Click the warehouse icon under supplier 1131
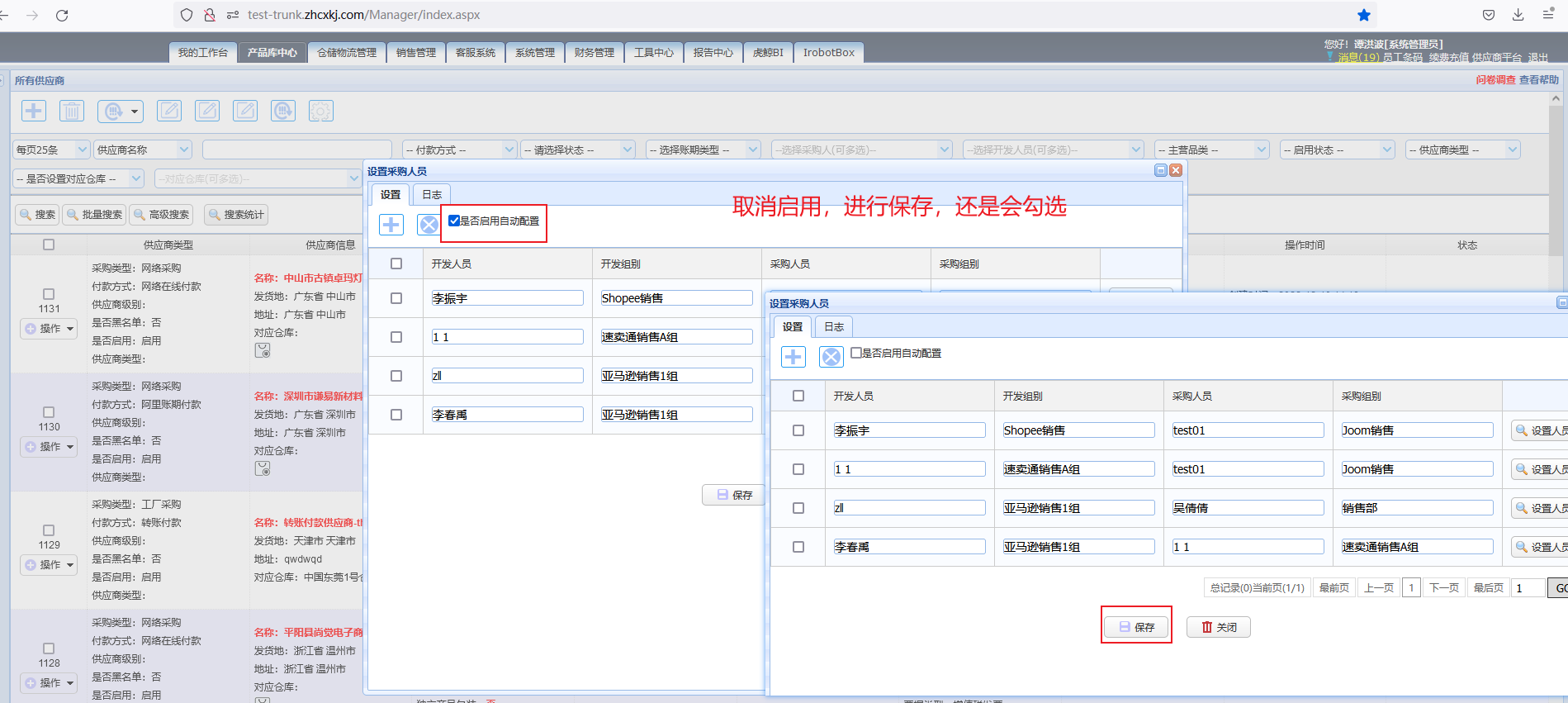This screenshot has width=1568, height=703. click(263, 350)
